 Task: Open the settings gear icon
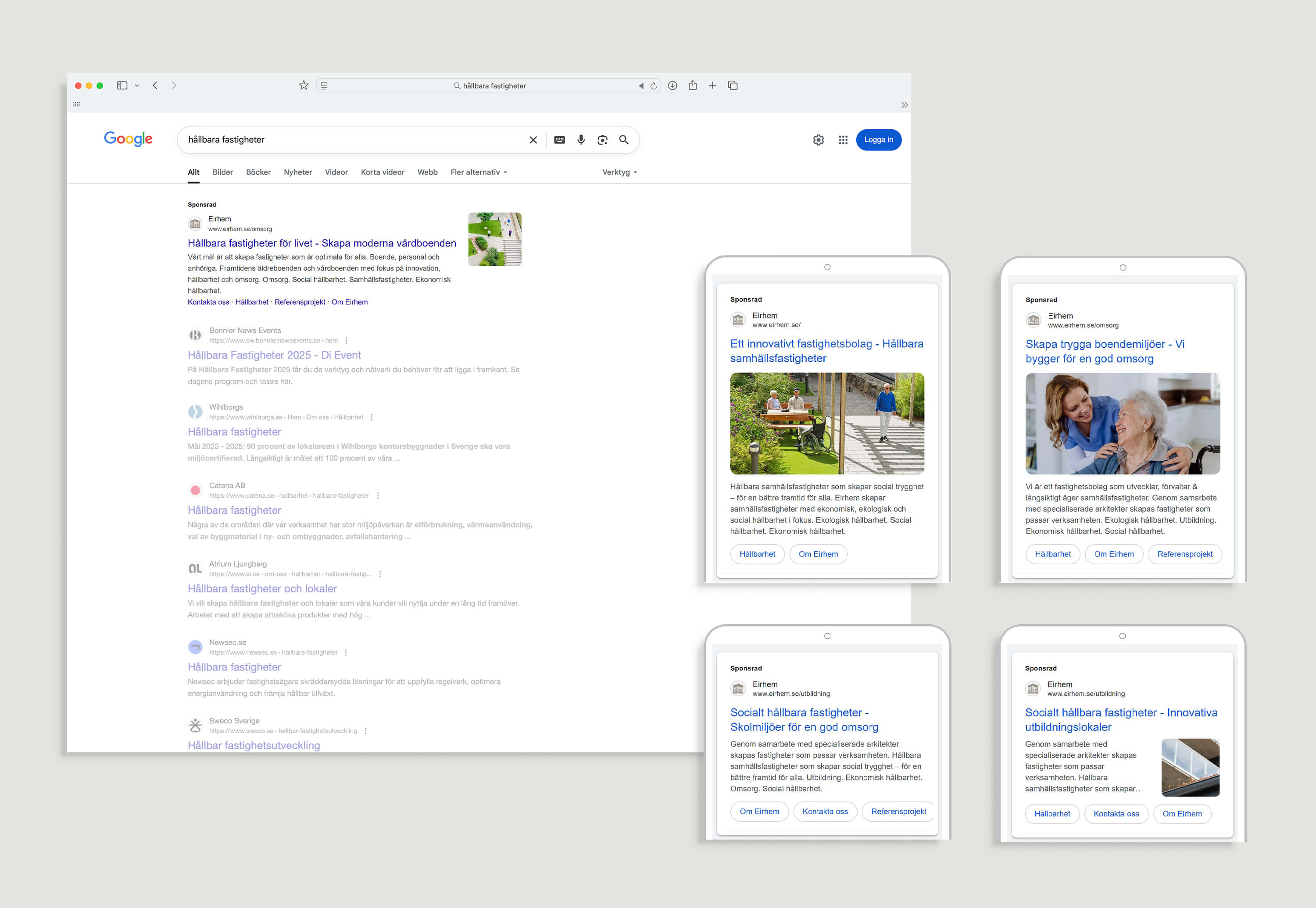[x=819, y=140]
